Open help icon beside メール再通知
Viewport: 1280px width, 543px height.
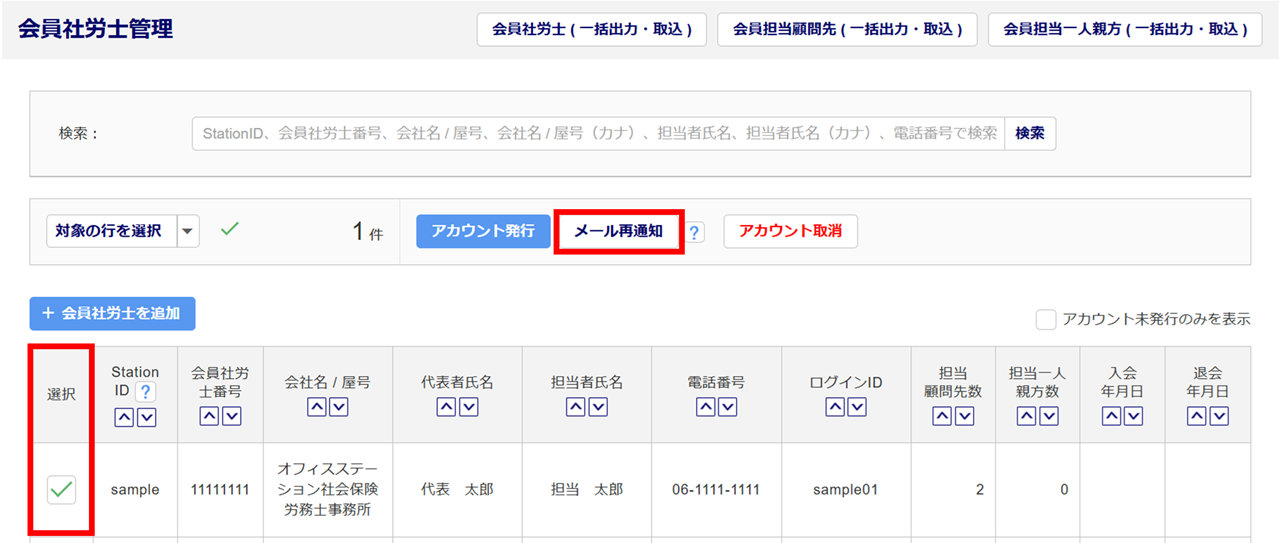pos(695,232)
